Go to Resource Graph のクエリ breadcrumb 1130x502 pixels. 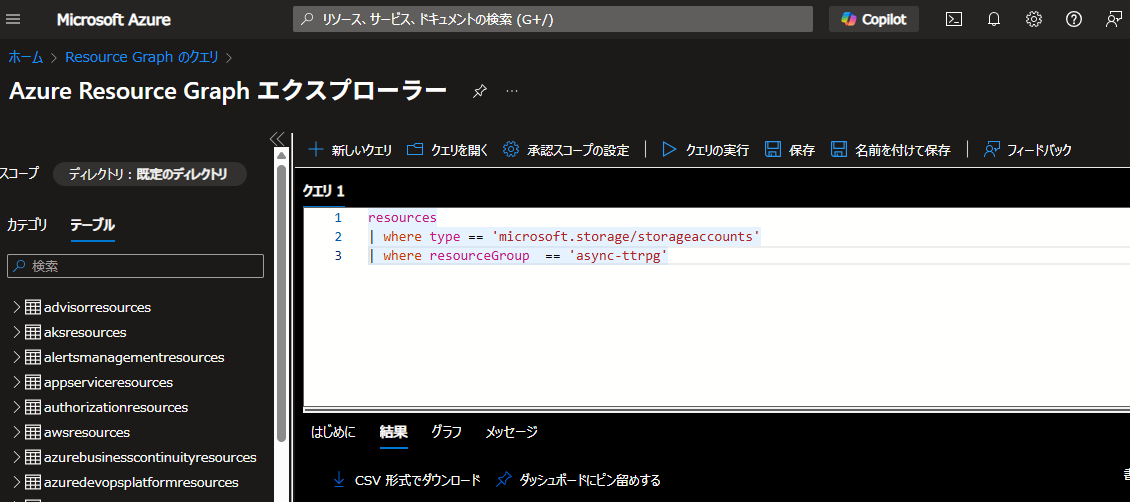(142, 57)
